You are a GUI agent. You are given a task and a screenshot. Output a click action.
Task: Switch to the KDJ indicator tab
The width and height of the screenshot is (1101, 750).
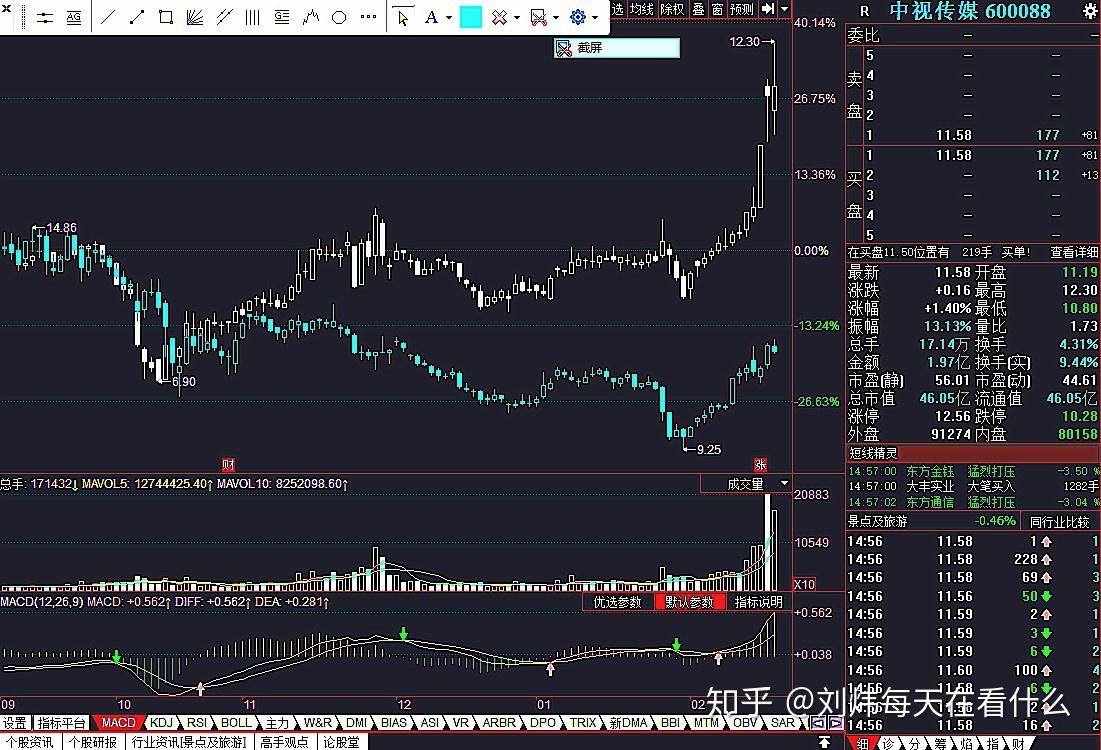161,723
